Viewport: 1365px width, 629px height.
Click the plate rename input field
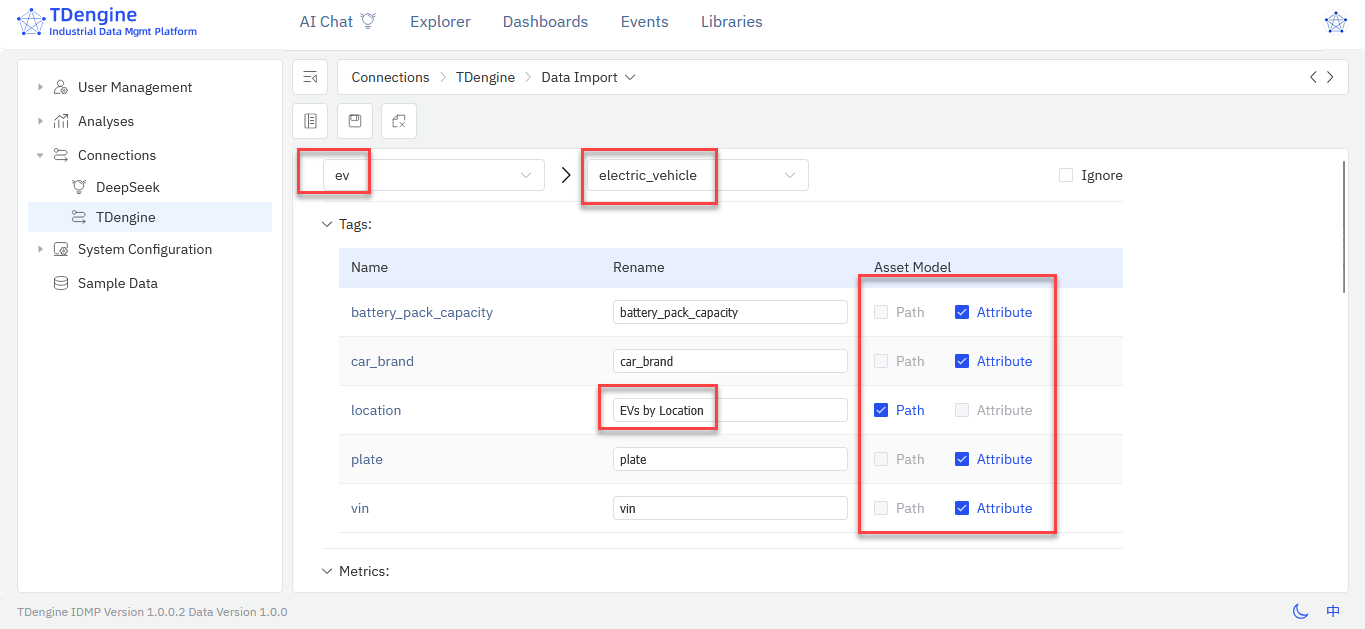point(730,459)
